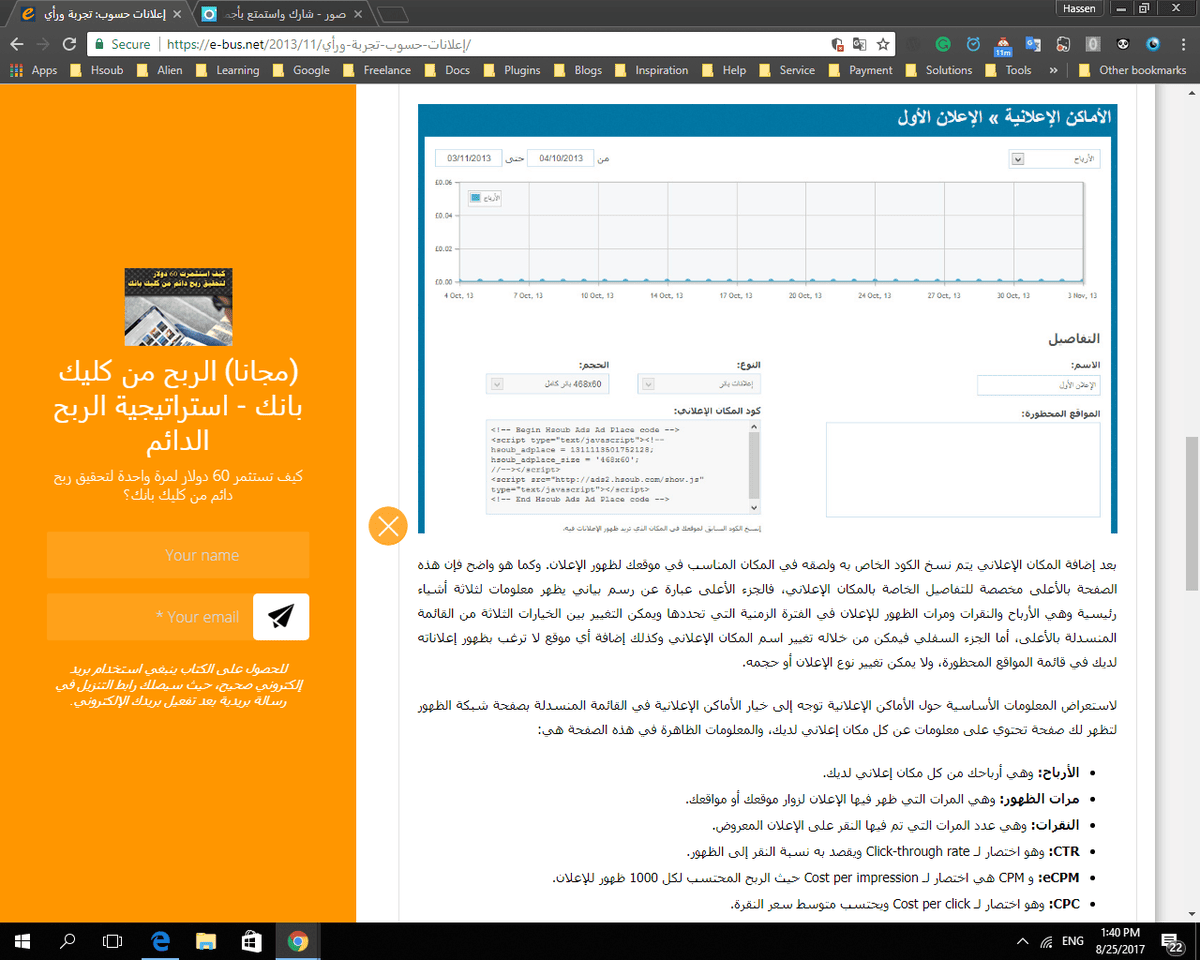The image size is (1200, 960).
Task: Open the Help bookmark folder
Action: [x=723, y=70]
